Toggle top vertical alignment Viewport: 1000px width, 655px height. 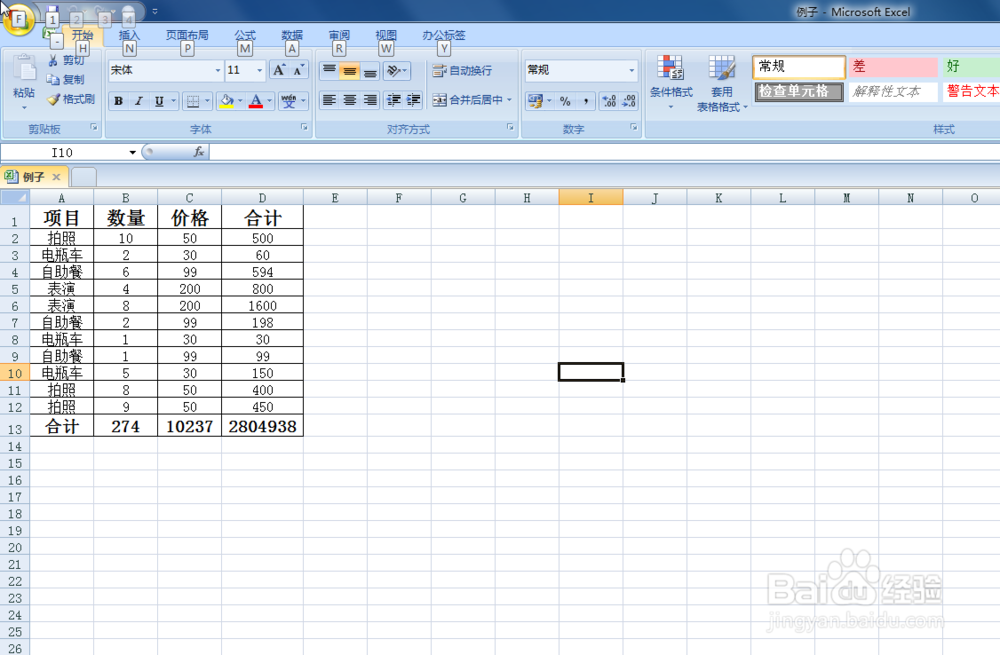click(x=329, y=70)
